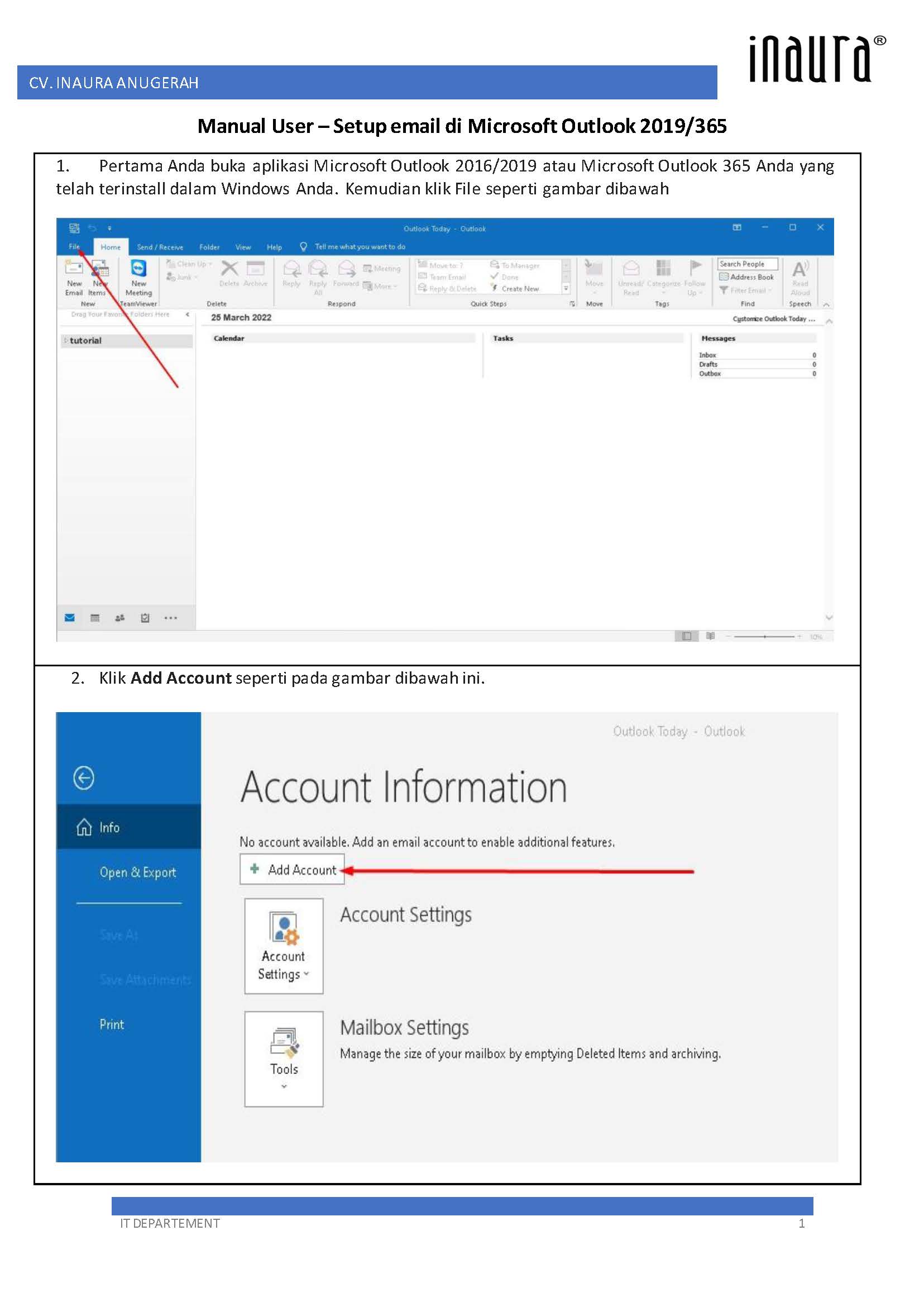
Task: Open the Categorize dropdown
Action: [663, 277]
